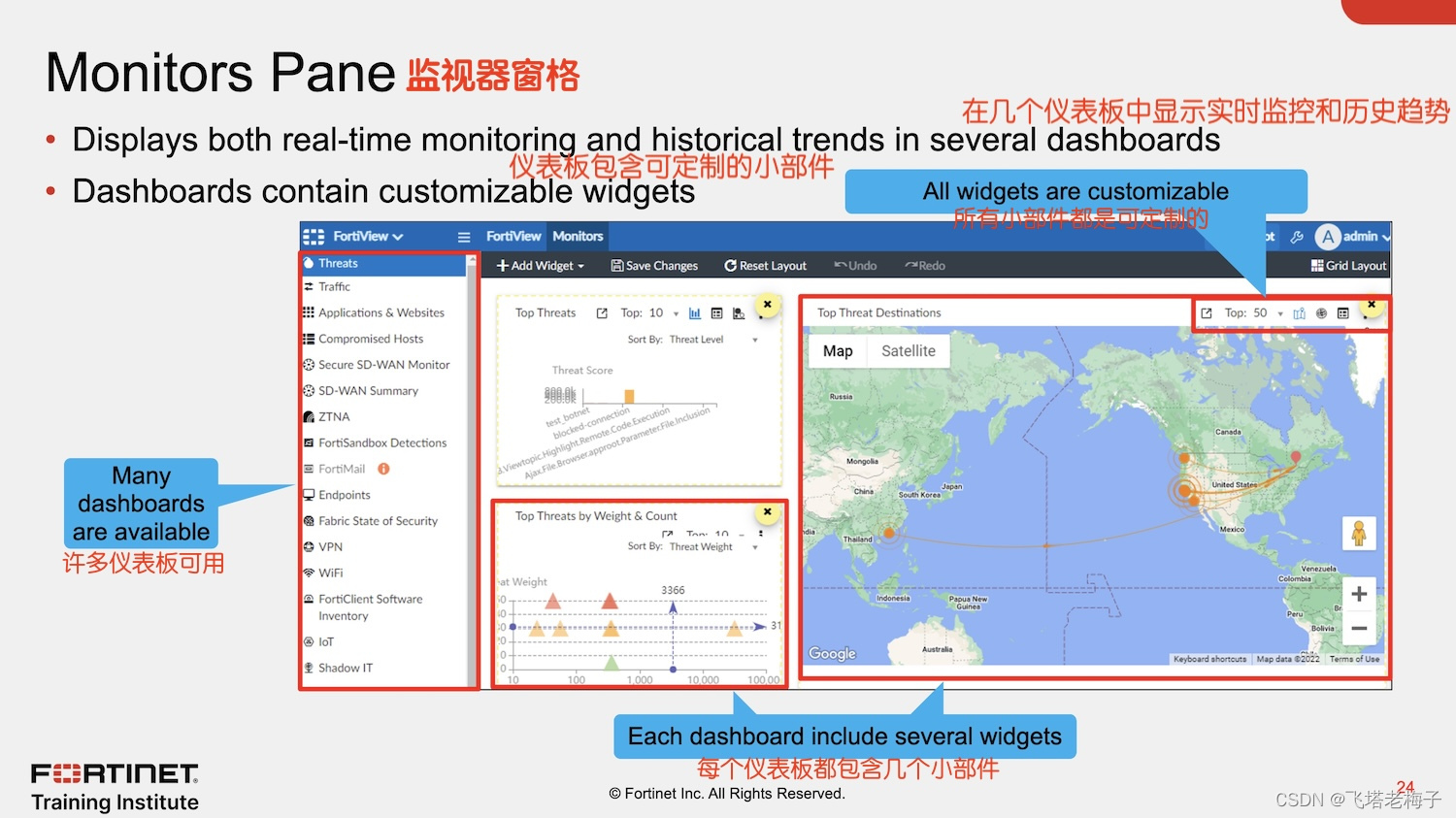
Task: Select map view icon in destinations widget
Action: tap(1299, 313)
